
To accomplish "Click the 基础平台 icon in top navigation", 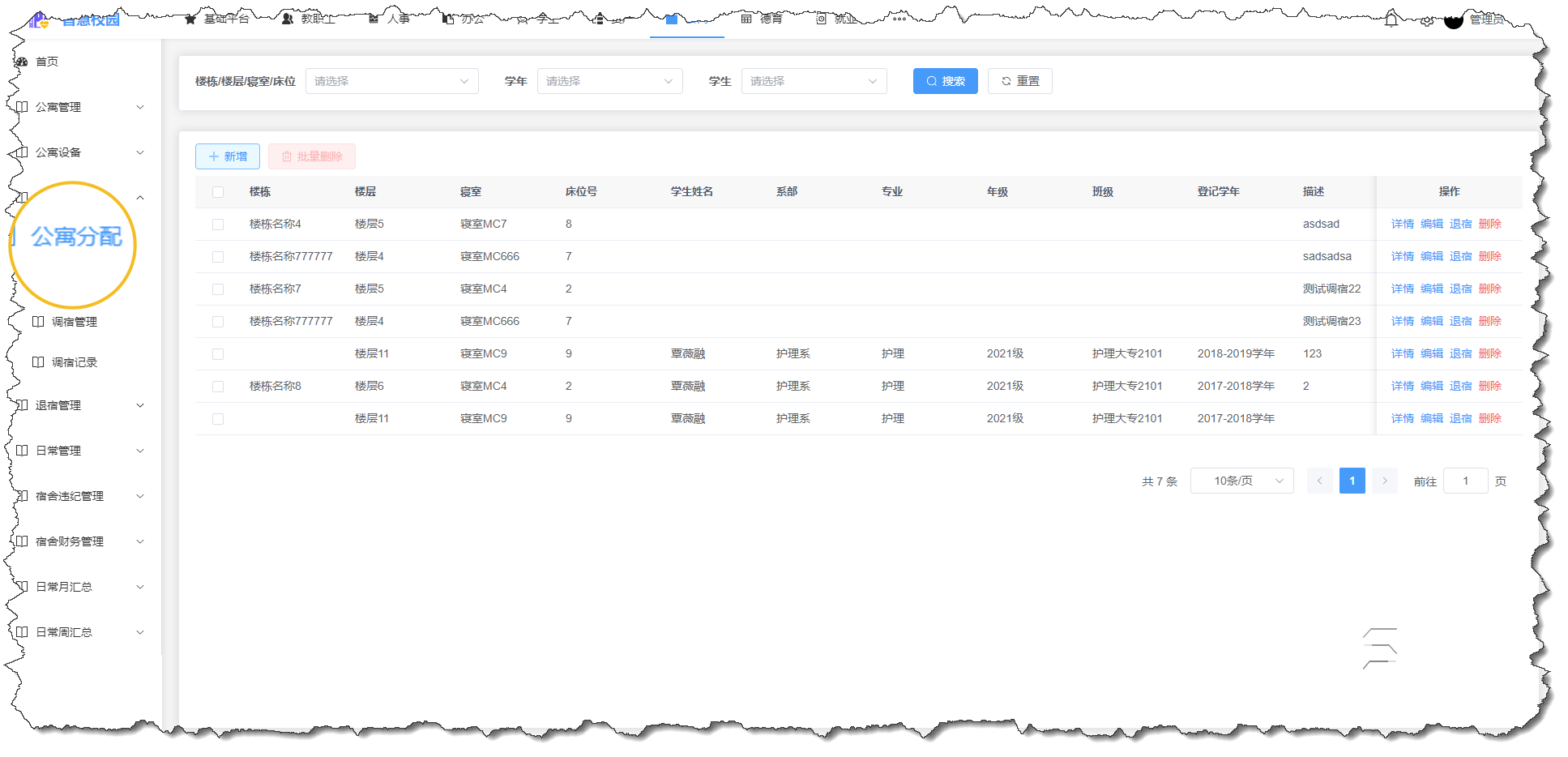I will click(190, 19).
